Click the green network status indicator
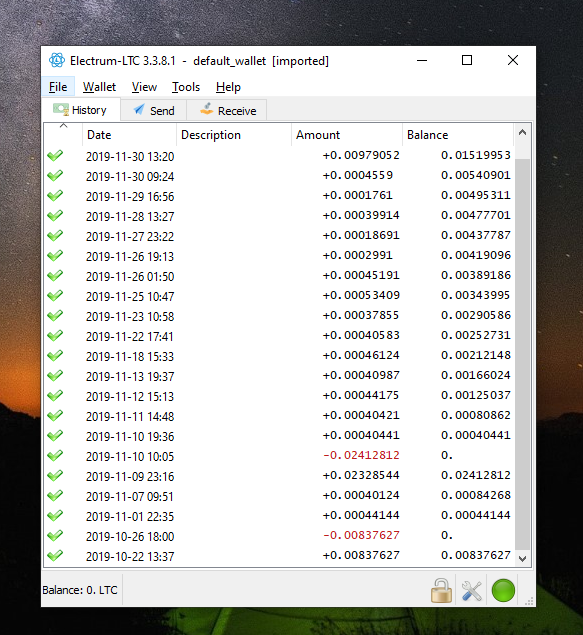 (503, 590)
